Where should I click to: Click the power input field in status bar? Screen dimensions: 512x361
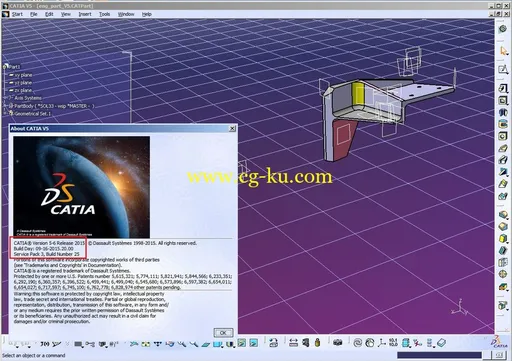point(439,355)
